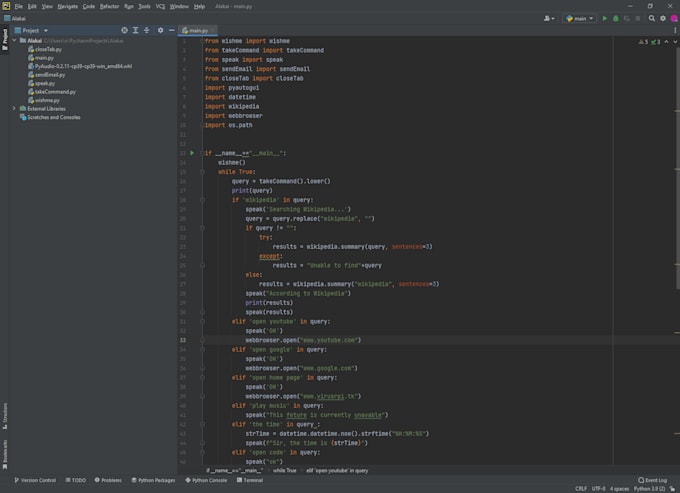Click the pink user avatar icon
The image size is (680, 493).
click(x=674, y=18)
